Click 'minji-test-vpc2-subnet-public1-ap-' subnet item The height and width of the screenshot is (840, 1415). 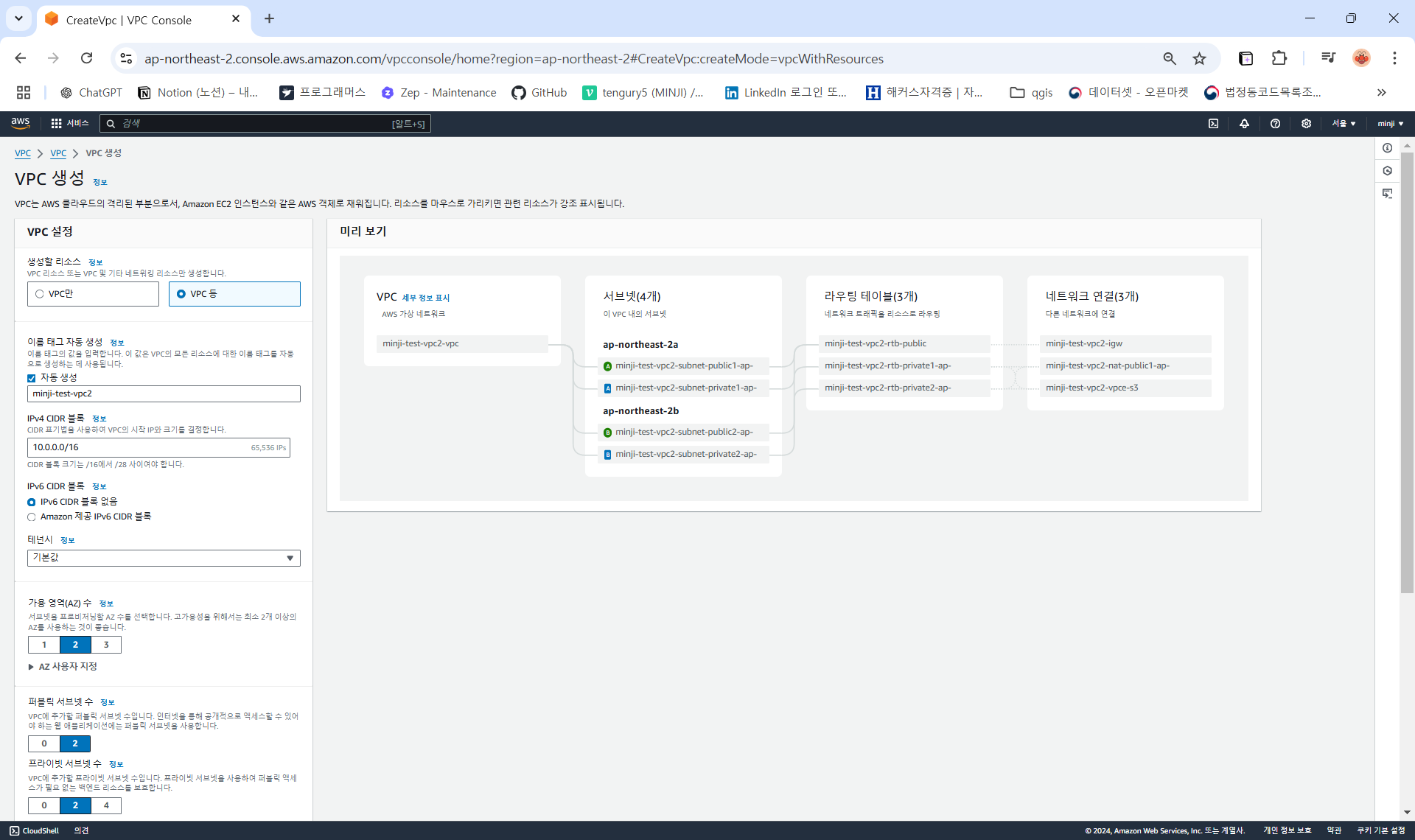point(684,365)
